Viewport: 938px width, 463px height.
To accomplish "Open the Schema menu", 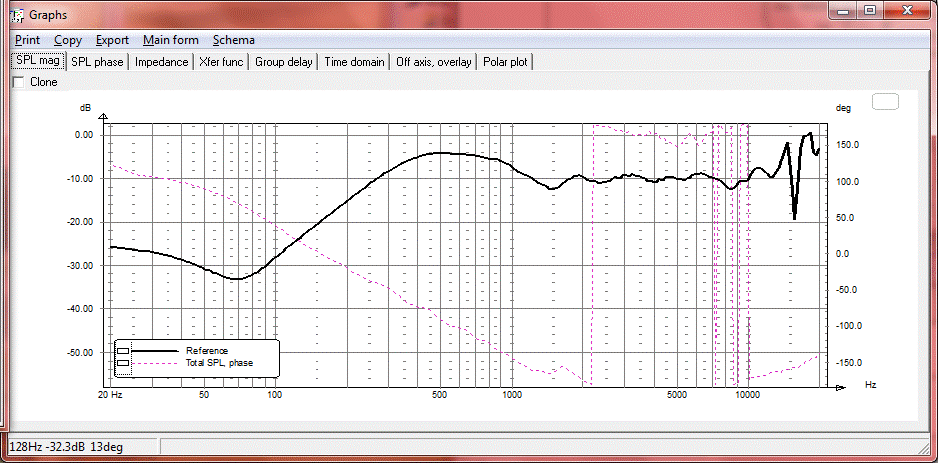I will [x=233, y=40].
